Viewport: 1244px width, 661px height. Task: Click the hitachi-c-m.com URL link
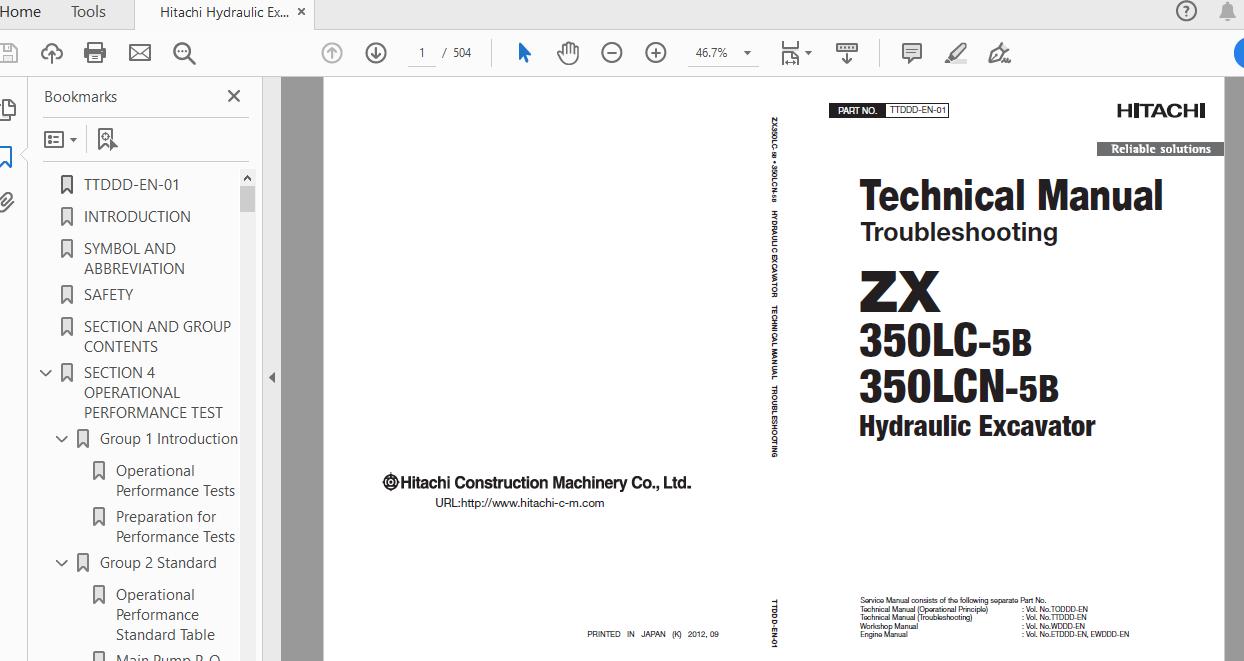pos(519,503)
